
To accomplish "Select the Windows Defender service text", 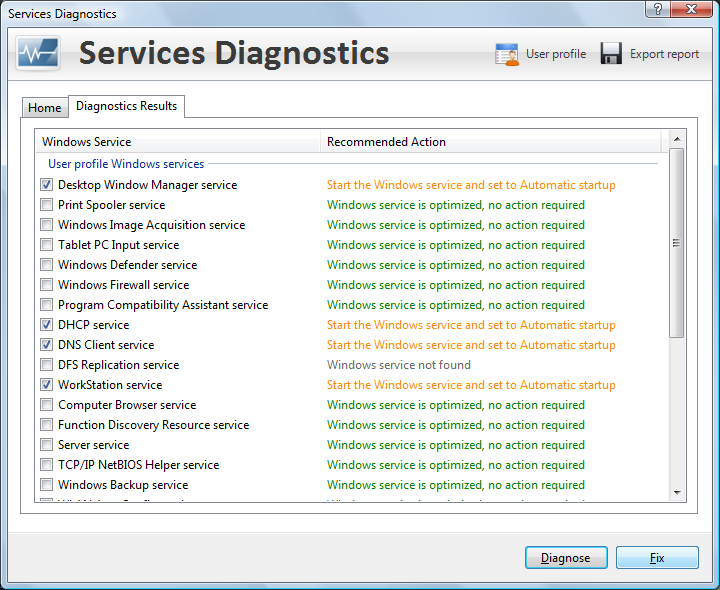I will [x=128, y=265].
